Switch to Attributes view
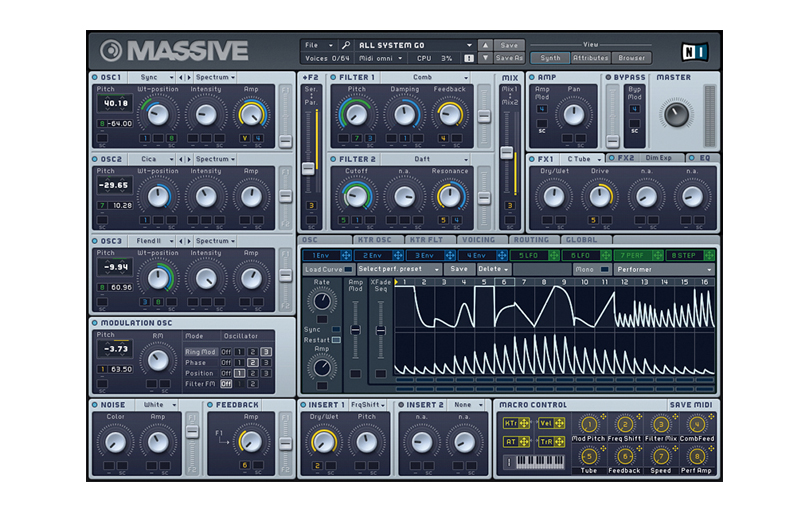Screen dimensions: 800x510 tap(590, 58)
